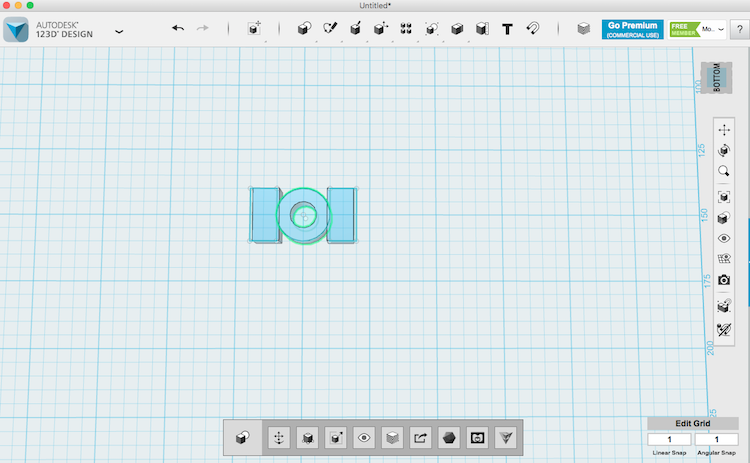Choose Smart Scale in bottom context toolbar

point(308,438)
